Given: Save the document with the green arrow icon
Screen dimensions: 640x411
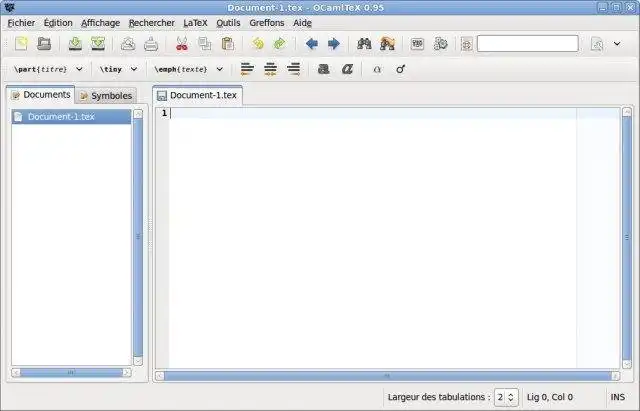Looking at the screenshot, I should tap(75, 44).
